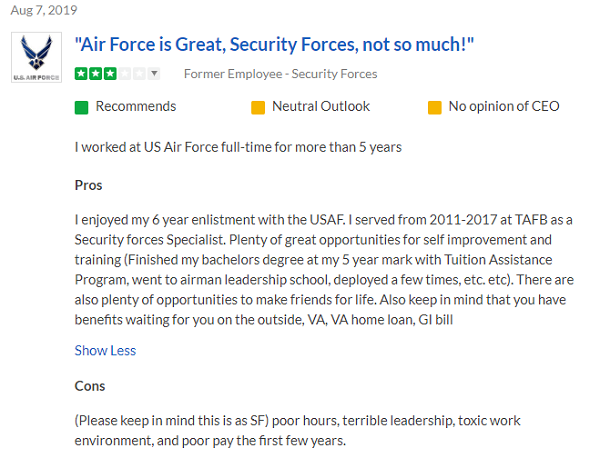Viewport: 600px width, 458px height.
Task: Click the "No opinion of CEO" label
Action: coord(503,107)
